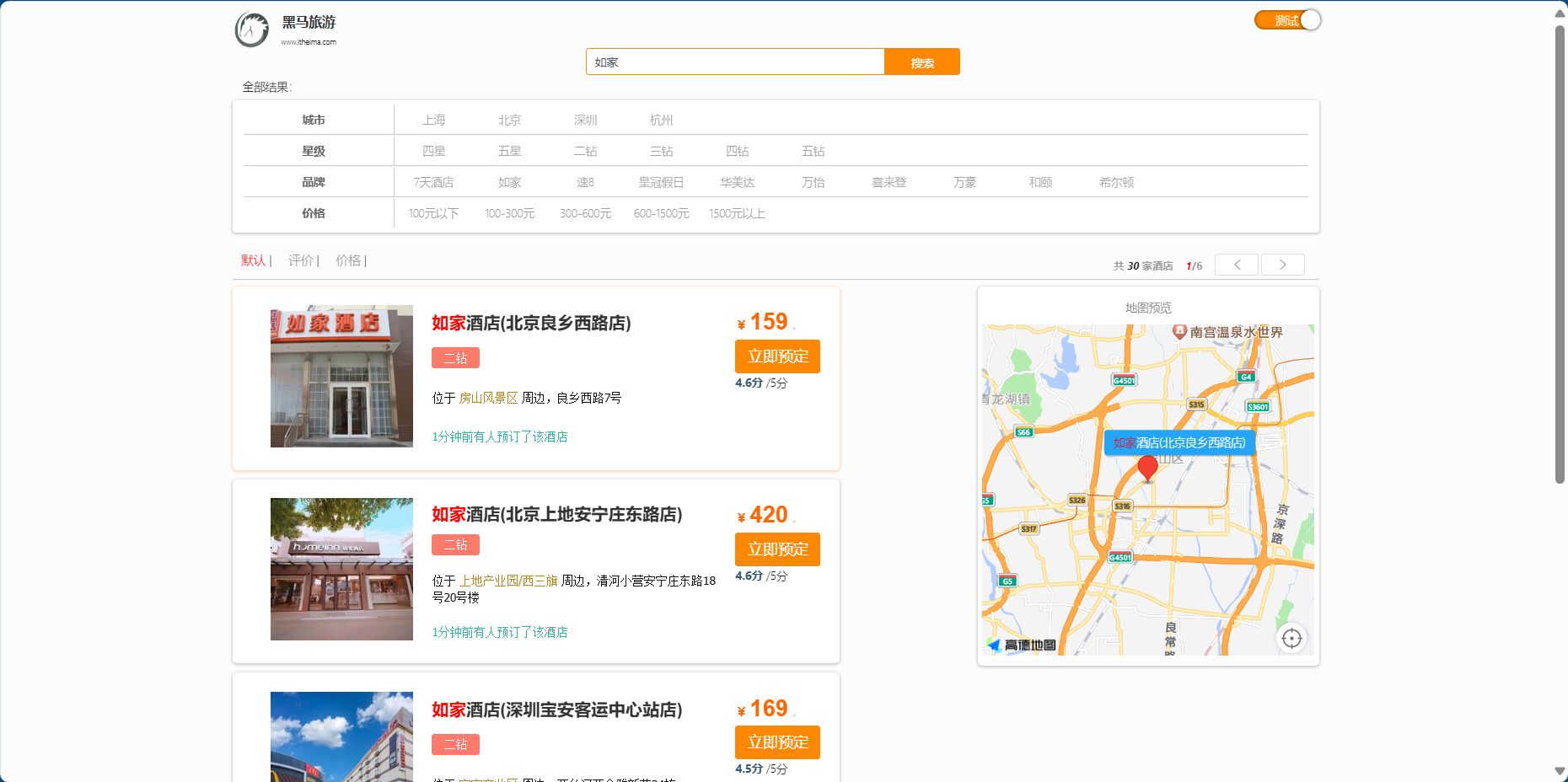This screenshot has height=782, width=1568.
Task: Choose brand 万豪
Action: (965, 182)
